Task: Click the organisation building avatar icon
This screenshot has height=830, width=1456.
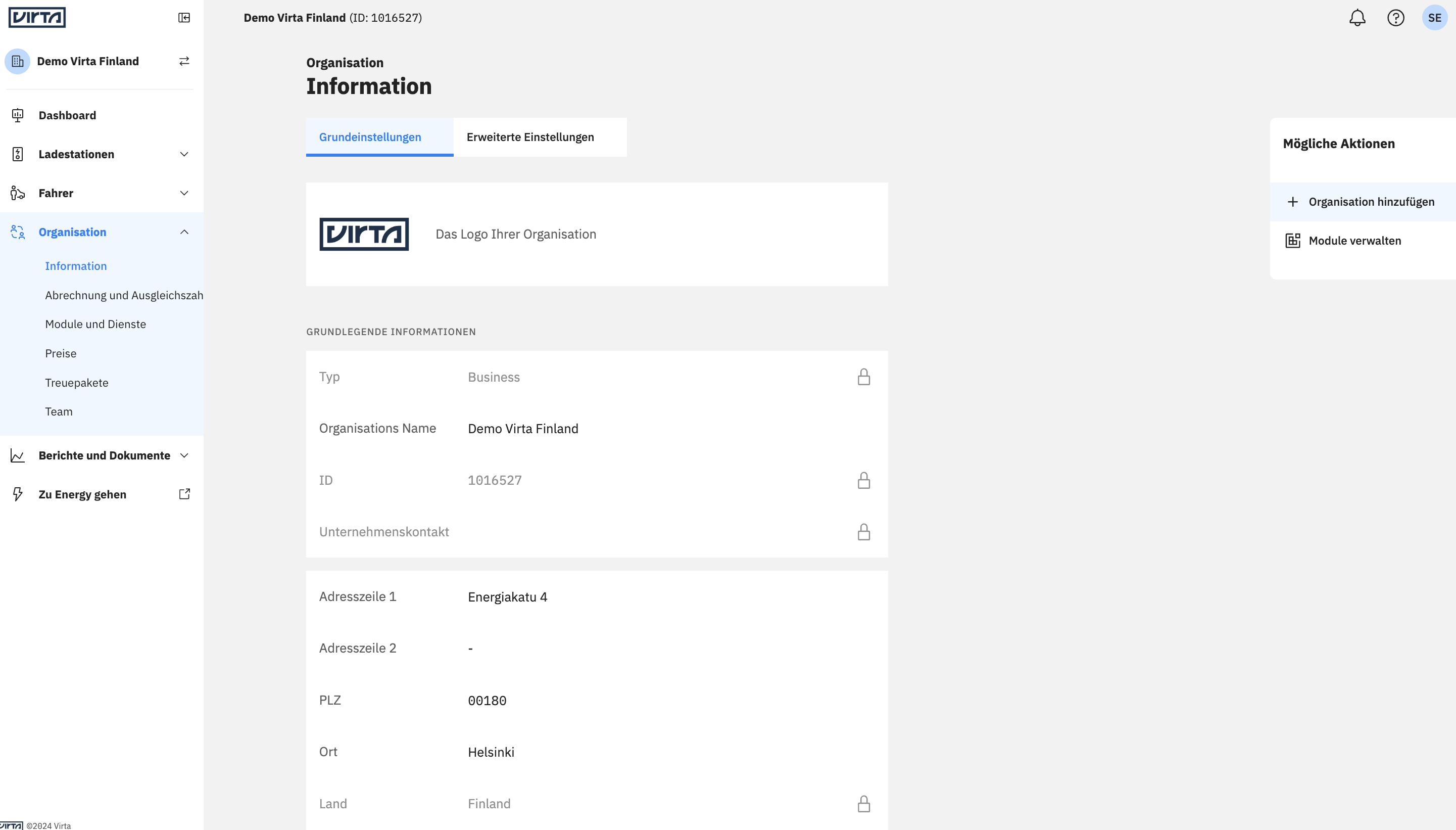Action: pos(18,61)
